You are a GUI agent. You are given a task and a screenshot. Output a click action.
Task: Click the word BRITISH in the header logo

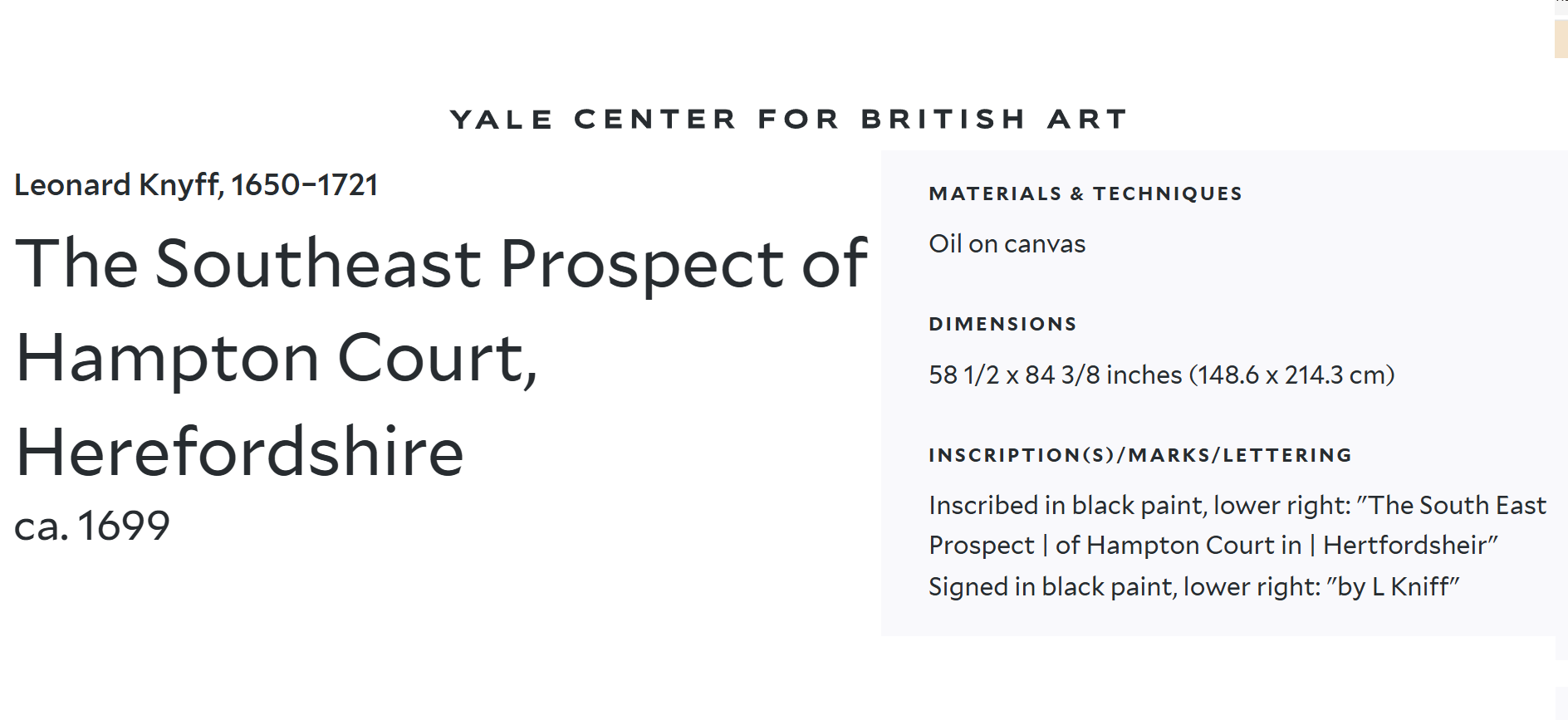click(943, 120)
